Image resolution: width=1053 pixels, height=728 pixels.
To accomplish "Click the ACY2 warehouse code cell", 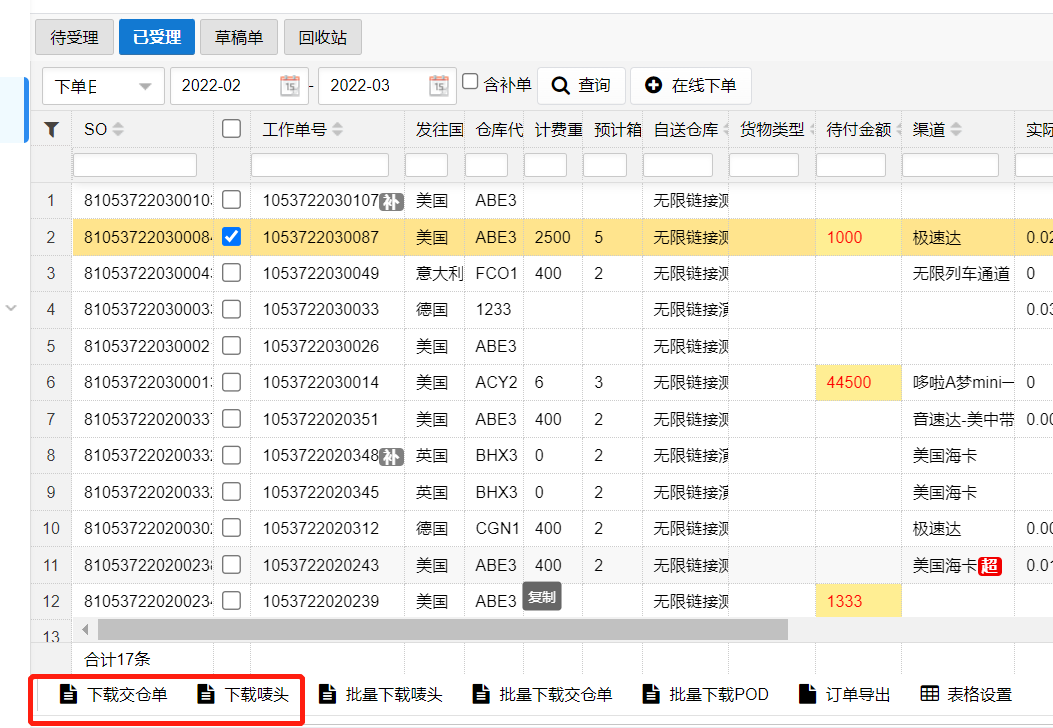I will (496, 383).
